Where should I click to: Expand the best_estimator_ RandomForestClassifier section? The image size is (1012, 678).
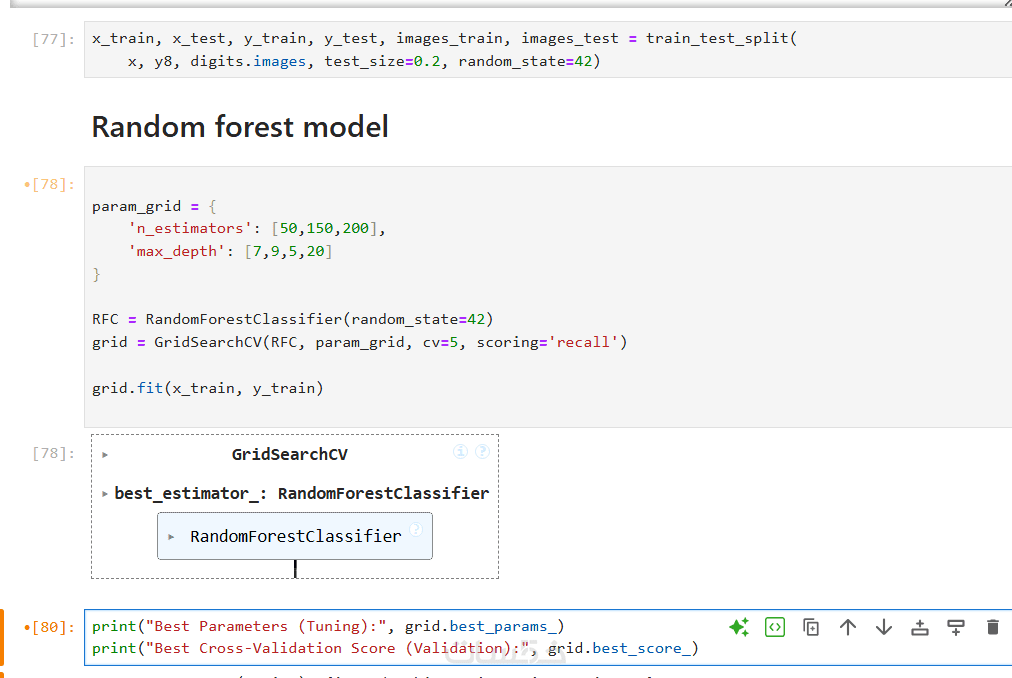105,493
